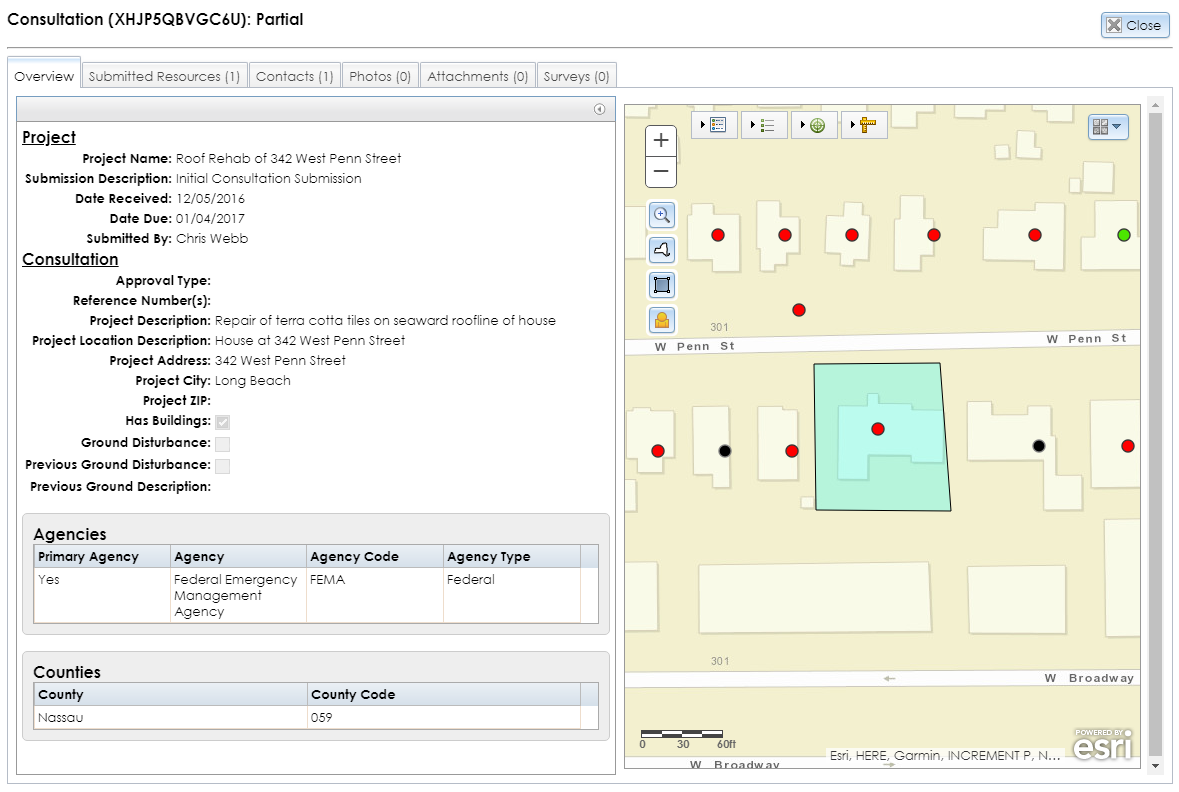Click the New York state extent icon
The width and height of the screenshot is (1179, 792).
[x=661, y=249]
